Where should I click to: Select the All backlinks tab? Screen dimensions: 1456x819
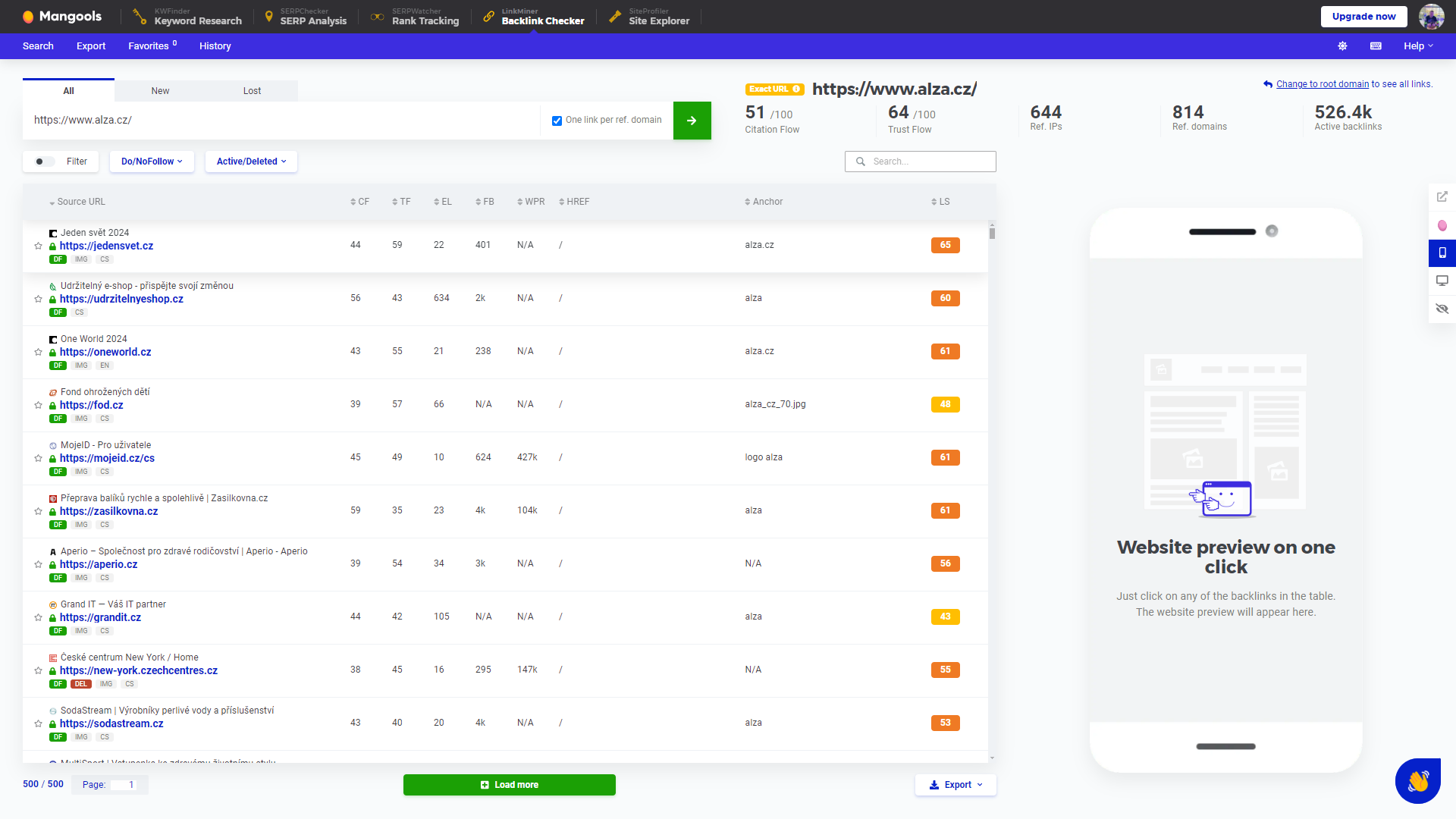pyautogui.click(x=68, y=90)
